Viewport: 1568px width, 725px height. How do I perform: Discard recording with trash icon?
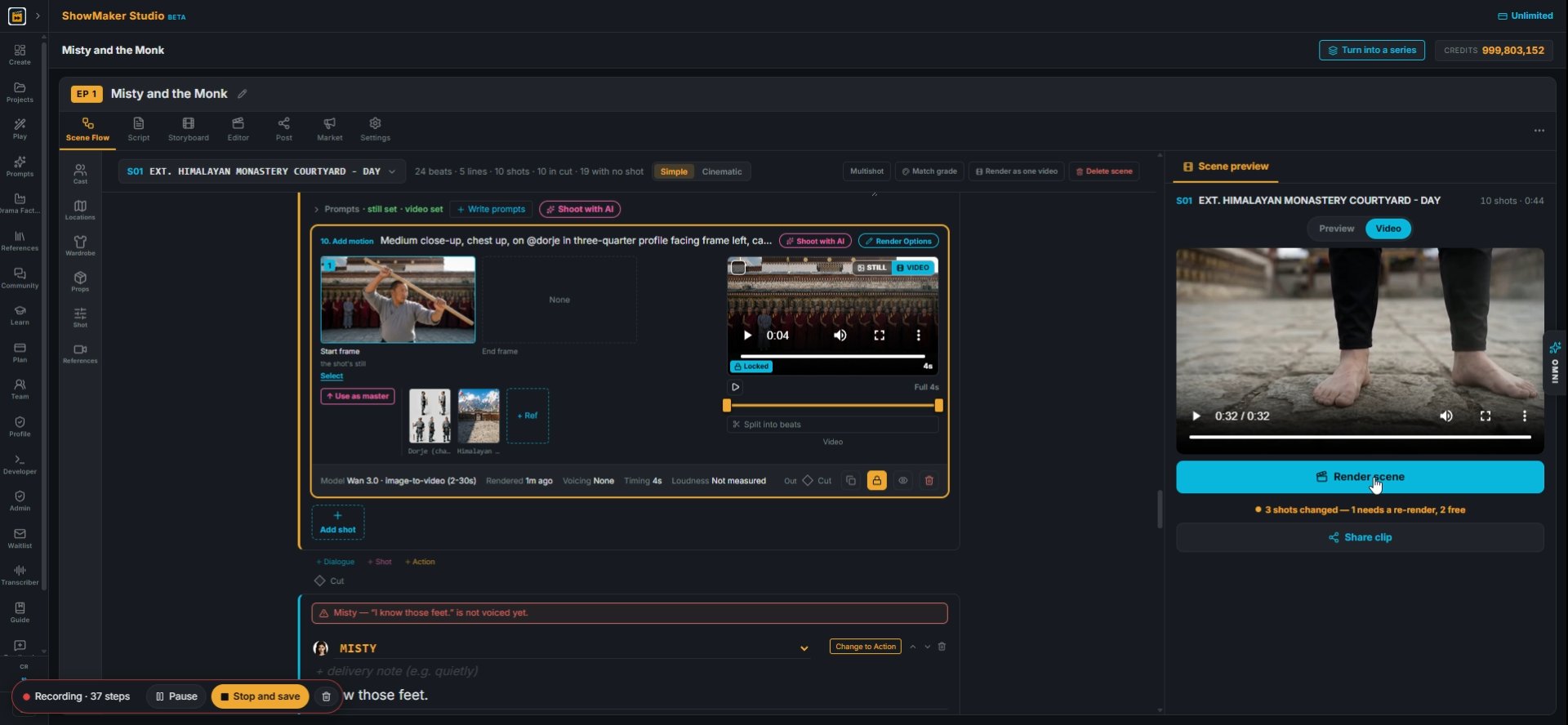[326, 696]
